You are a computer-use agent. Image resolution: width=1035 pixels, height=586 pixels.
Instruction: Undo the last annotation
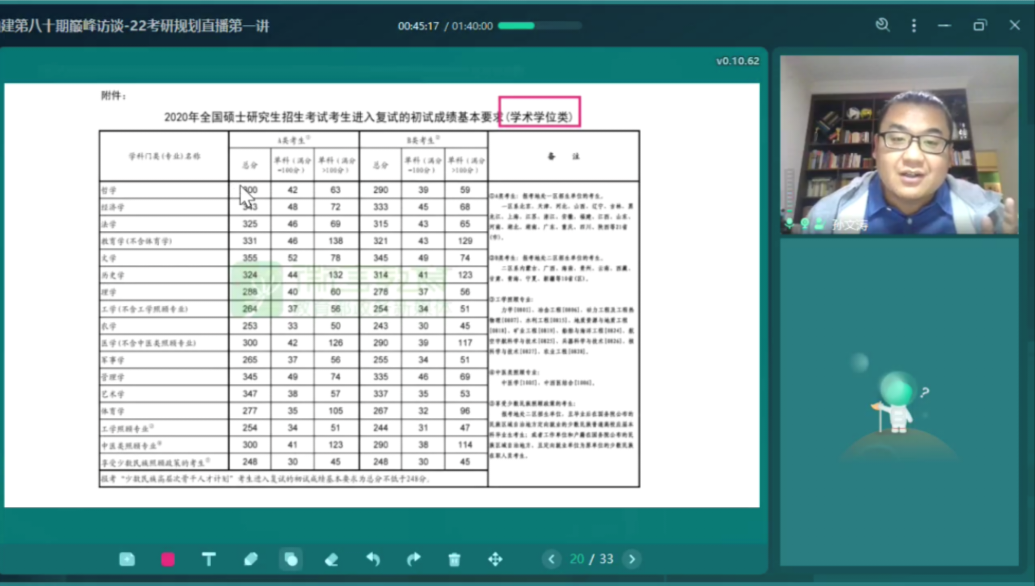373,559
